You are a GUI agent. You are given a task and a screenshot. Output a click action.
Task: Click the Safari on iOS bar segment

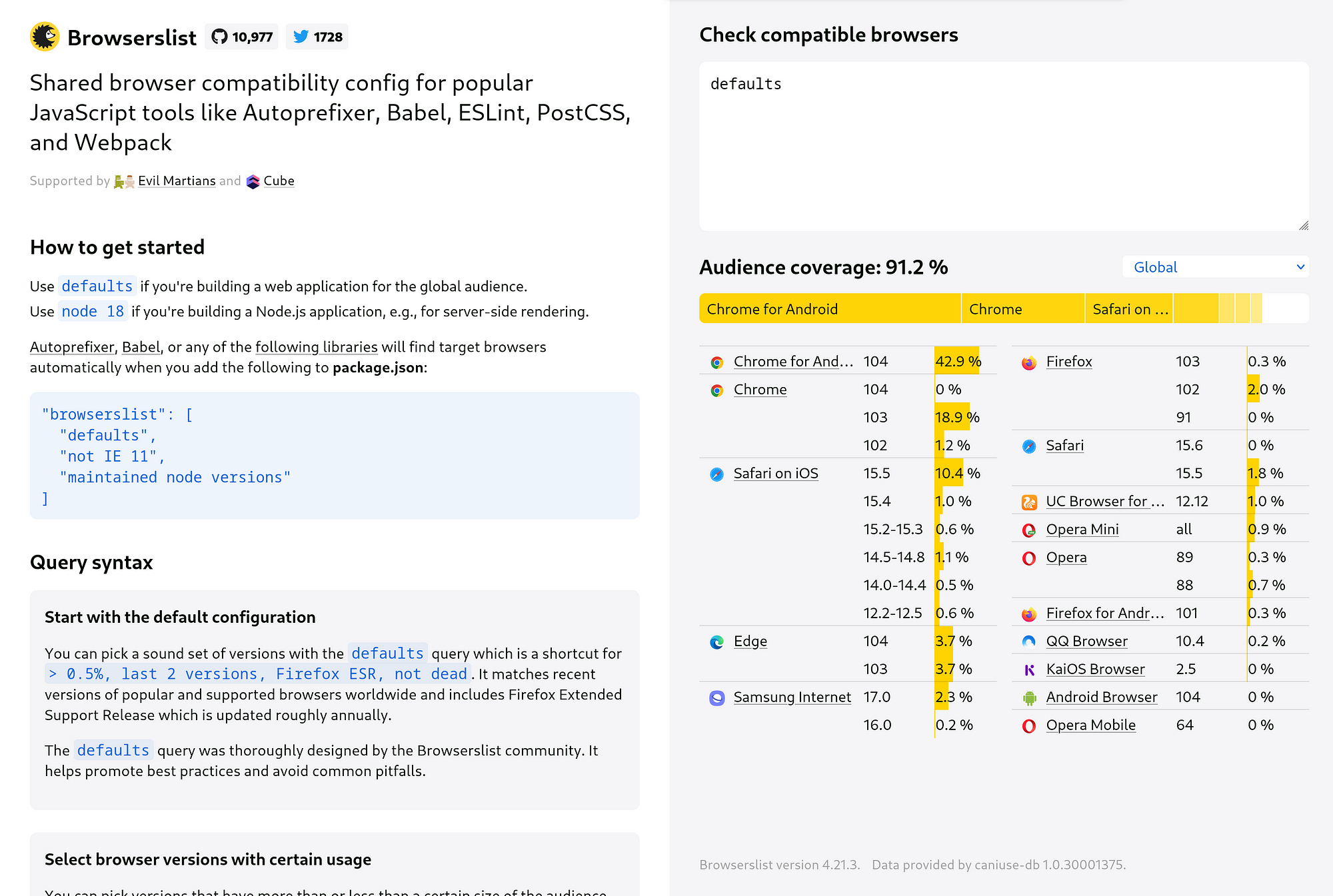click(x=1129, y=309)
